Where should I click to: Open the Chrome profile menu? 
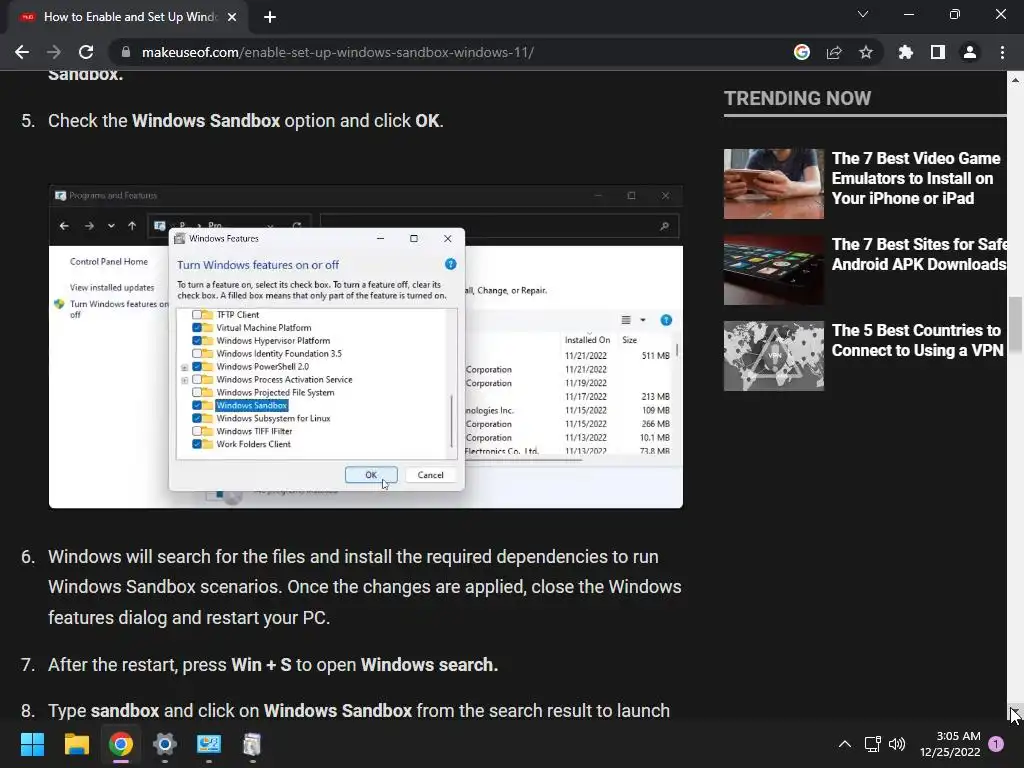pos(970,52)
